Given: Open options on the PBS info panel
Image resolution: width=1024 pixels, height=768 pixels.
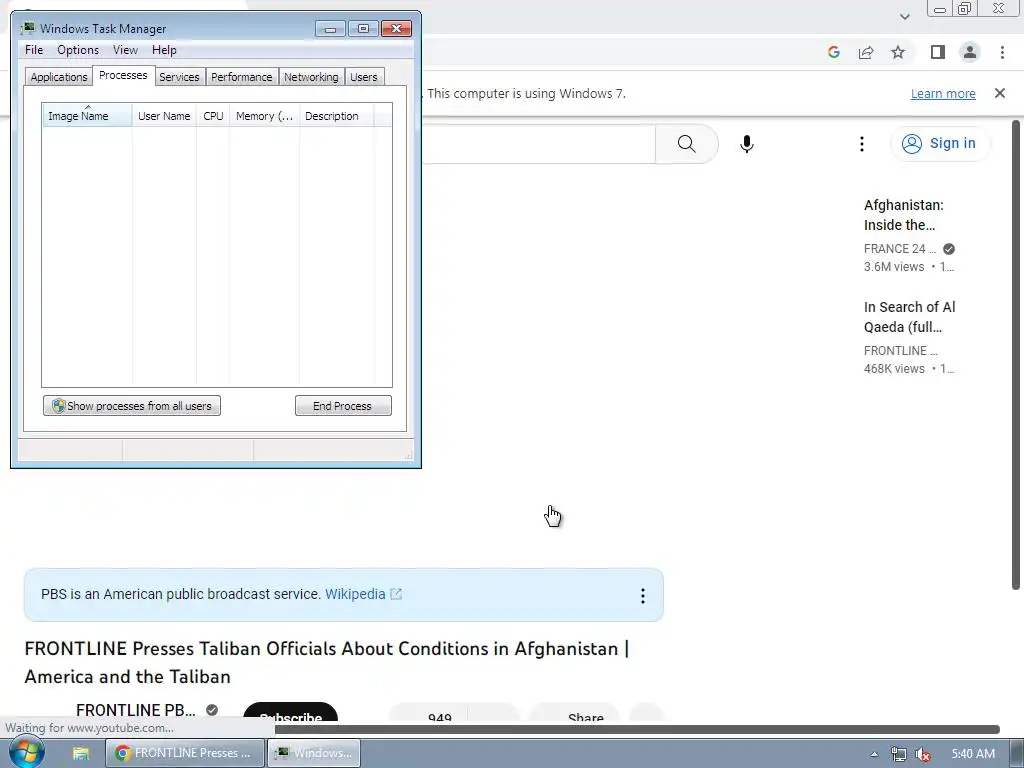Looking at the screenshot, I should click(x=643, y=596).
